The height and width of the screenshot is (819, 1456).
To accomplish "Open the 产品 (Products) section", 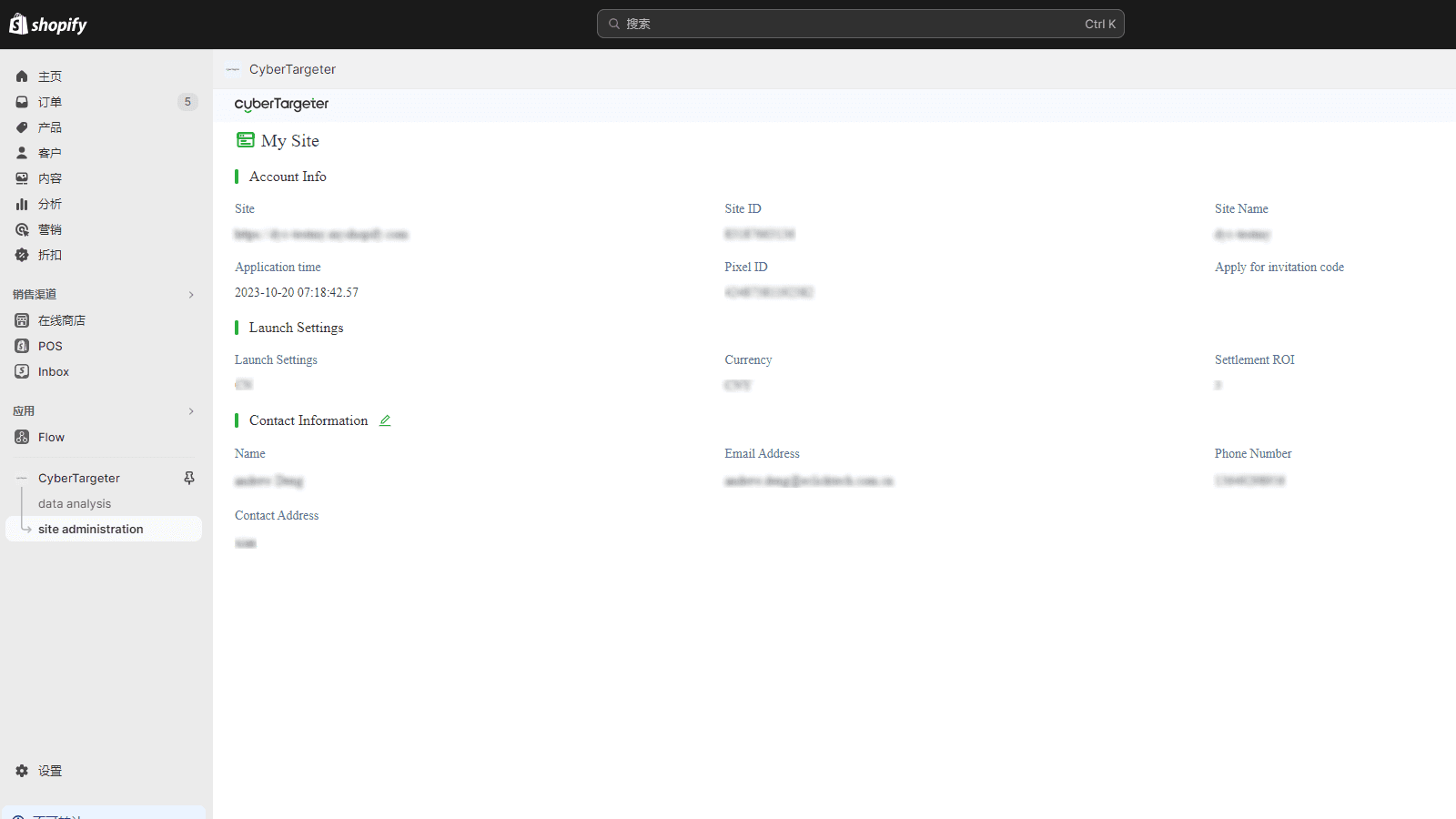I will (x=22, y=127).
